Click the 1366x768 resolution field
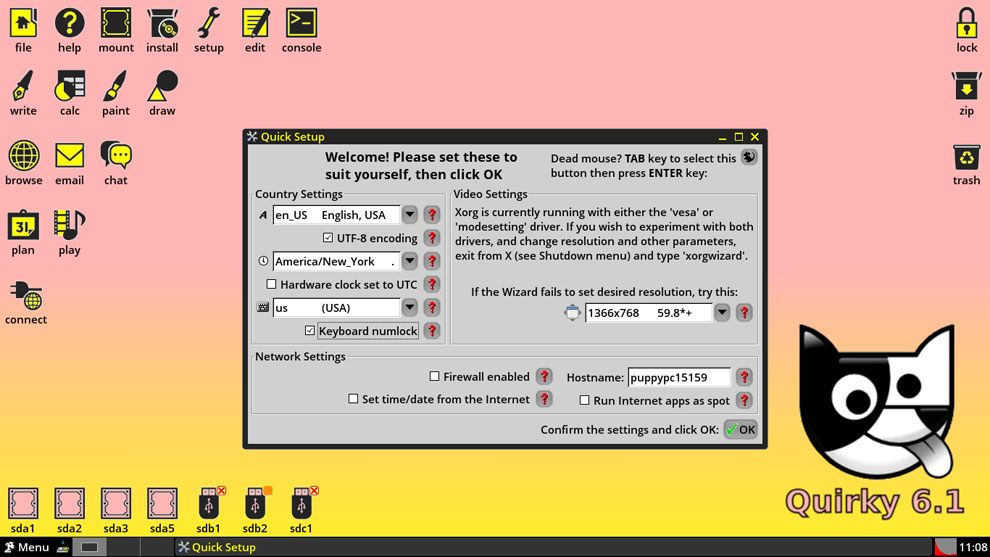 click(x=648, y=313)
